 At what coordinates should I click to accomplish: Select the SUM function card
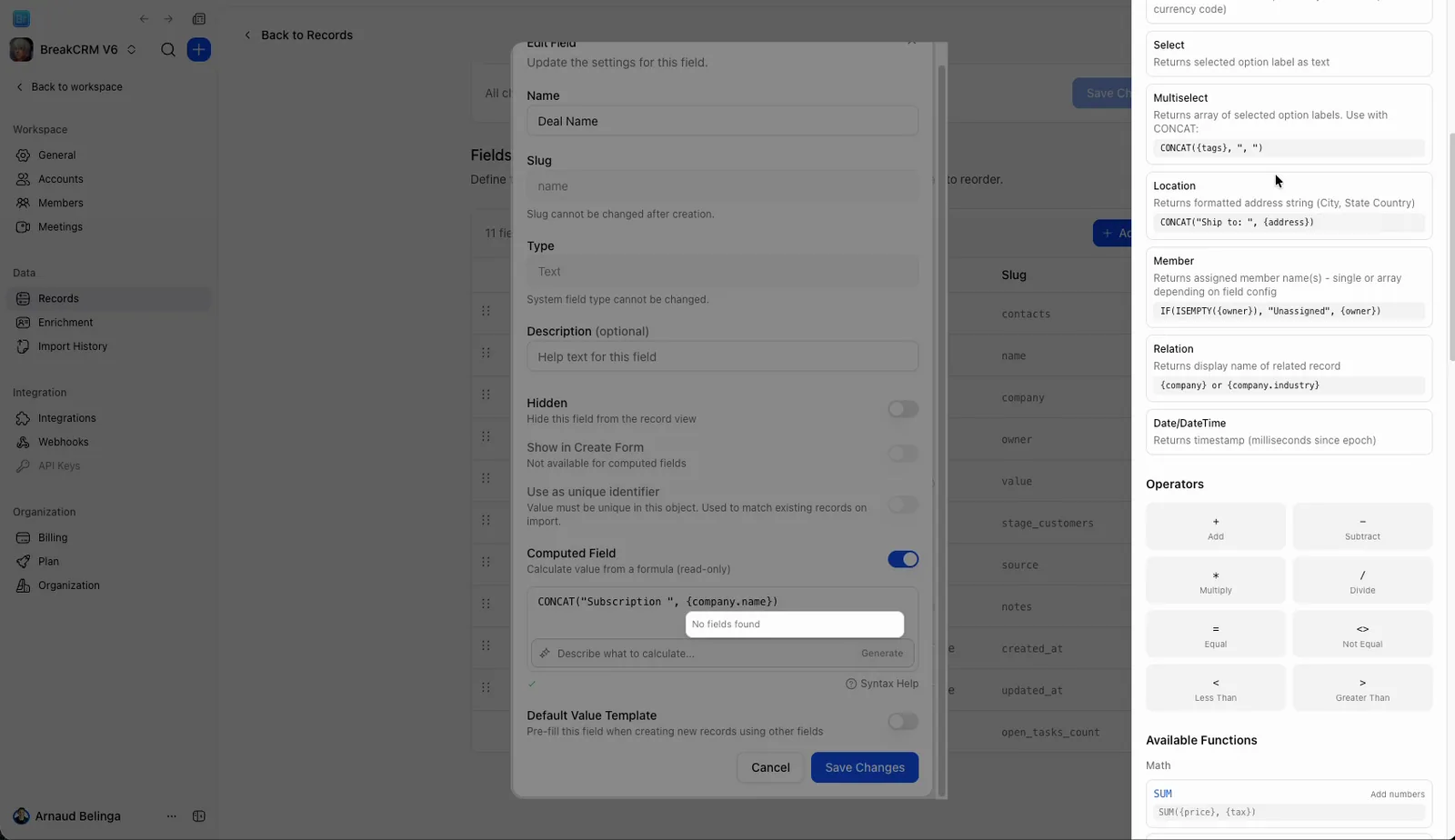coord(1289,803)
